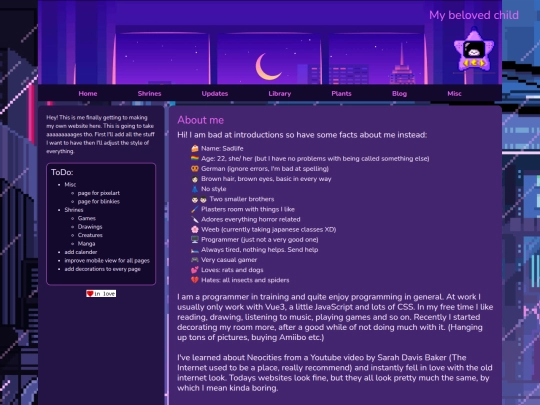Navigate to the Blog page

pos(399,93)
